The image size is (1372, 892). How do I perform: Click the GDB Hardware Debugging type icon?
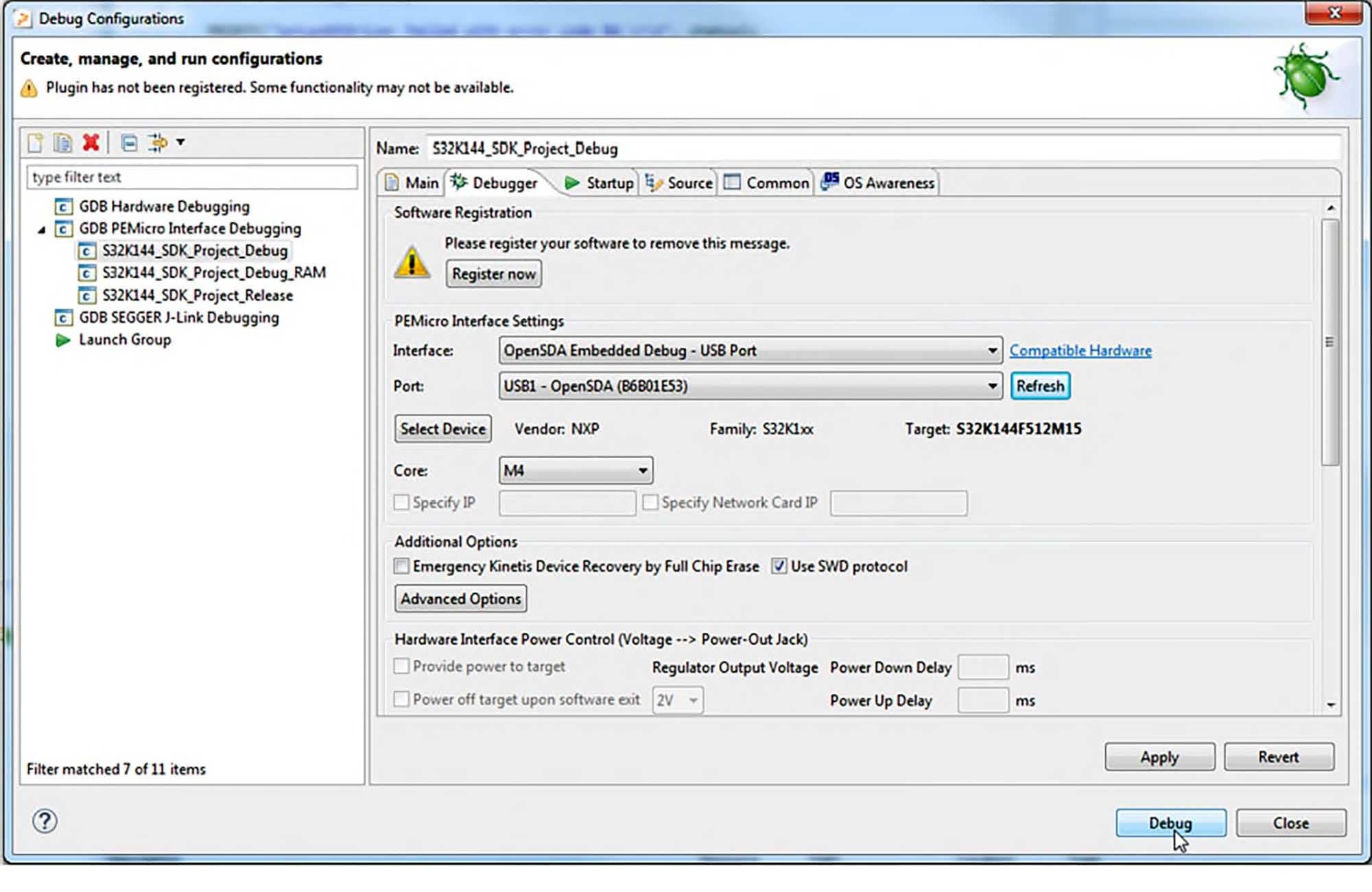point(63,206)
